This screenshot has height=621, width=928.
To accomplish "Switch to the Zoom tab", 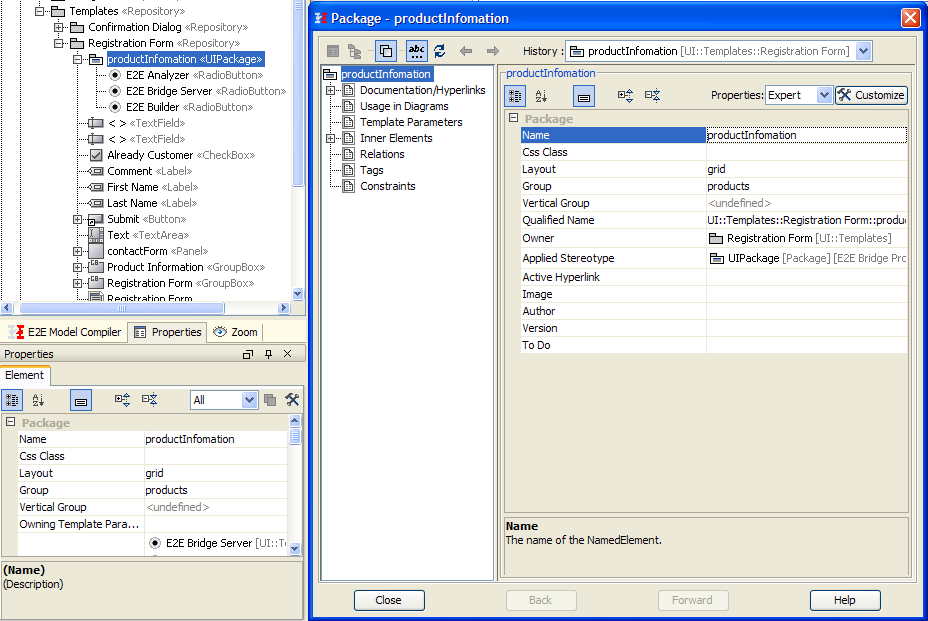I will click(x=236, y=332).
